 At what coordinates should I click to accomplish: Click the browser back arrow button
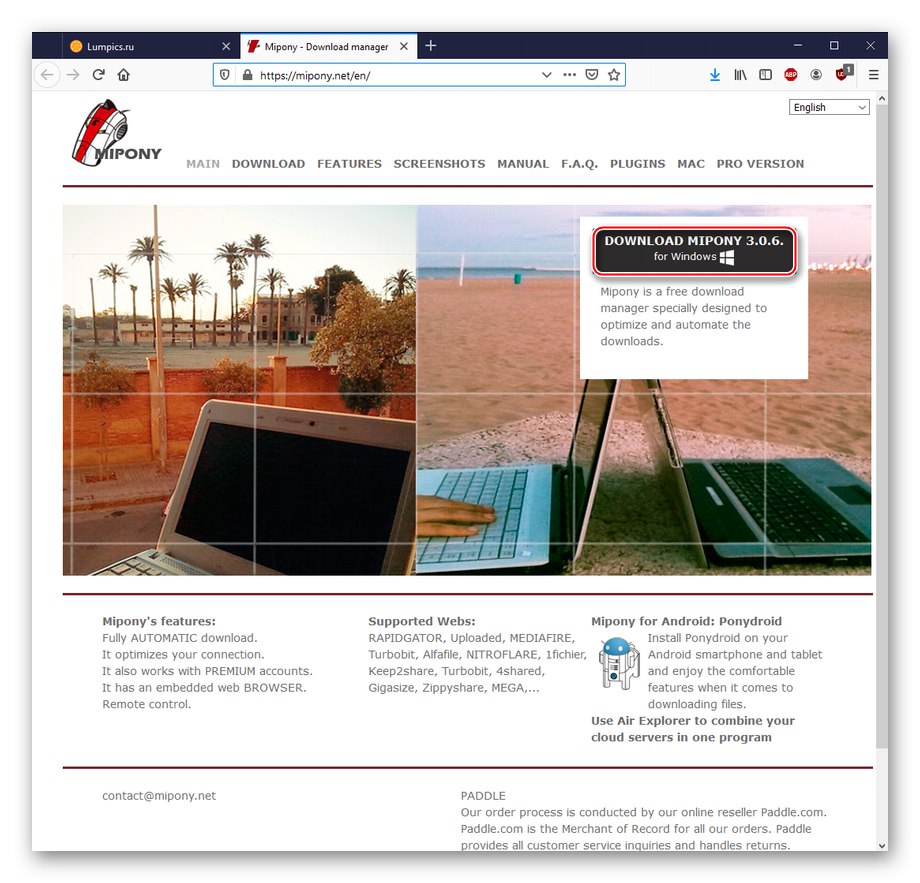coord(47,75)
